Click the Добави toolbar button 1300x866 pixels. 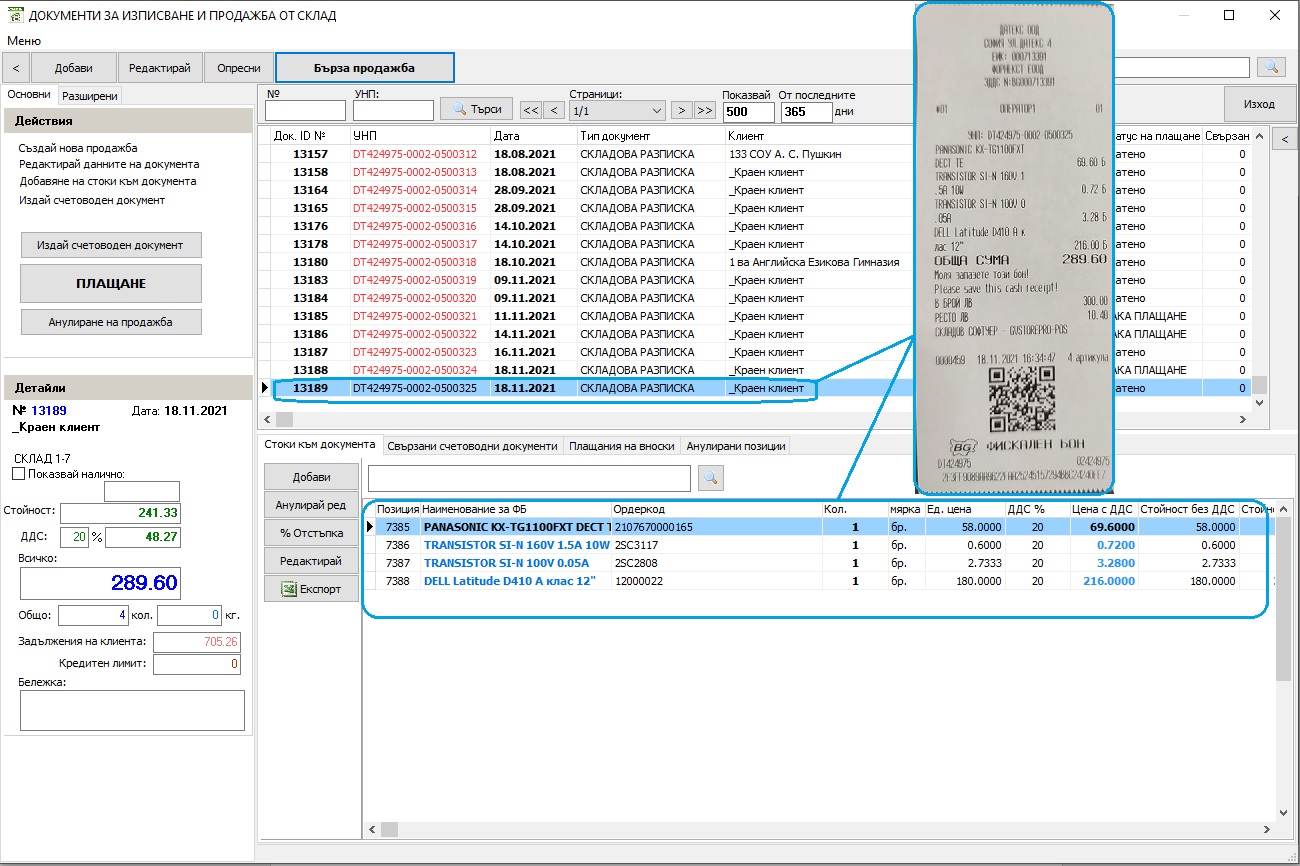74,68
